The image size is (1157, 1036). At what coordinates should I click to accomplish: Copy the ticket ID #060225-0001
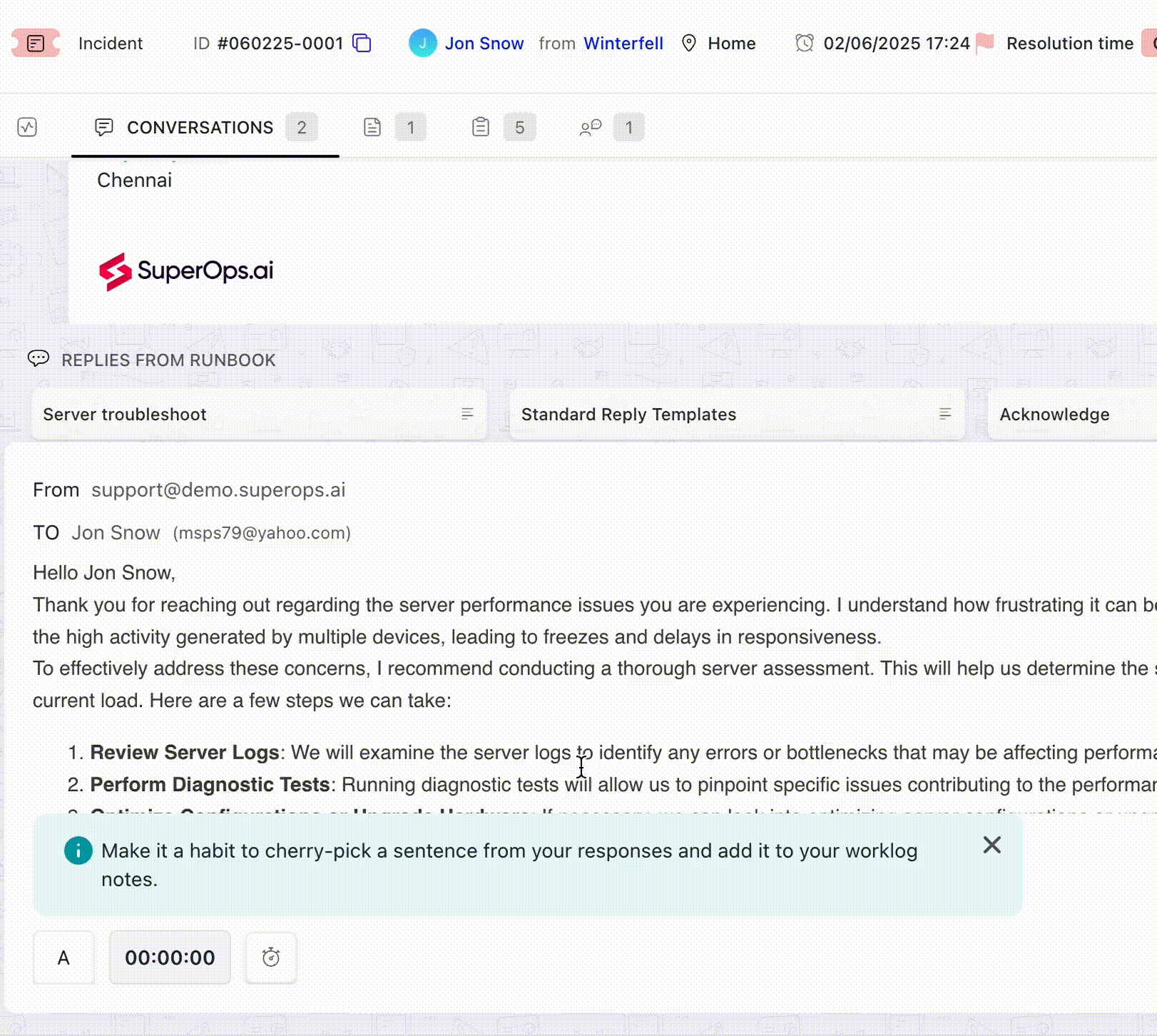point(362,44)
